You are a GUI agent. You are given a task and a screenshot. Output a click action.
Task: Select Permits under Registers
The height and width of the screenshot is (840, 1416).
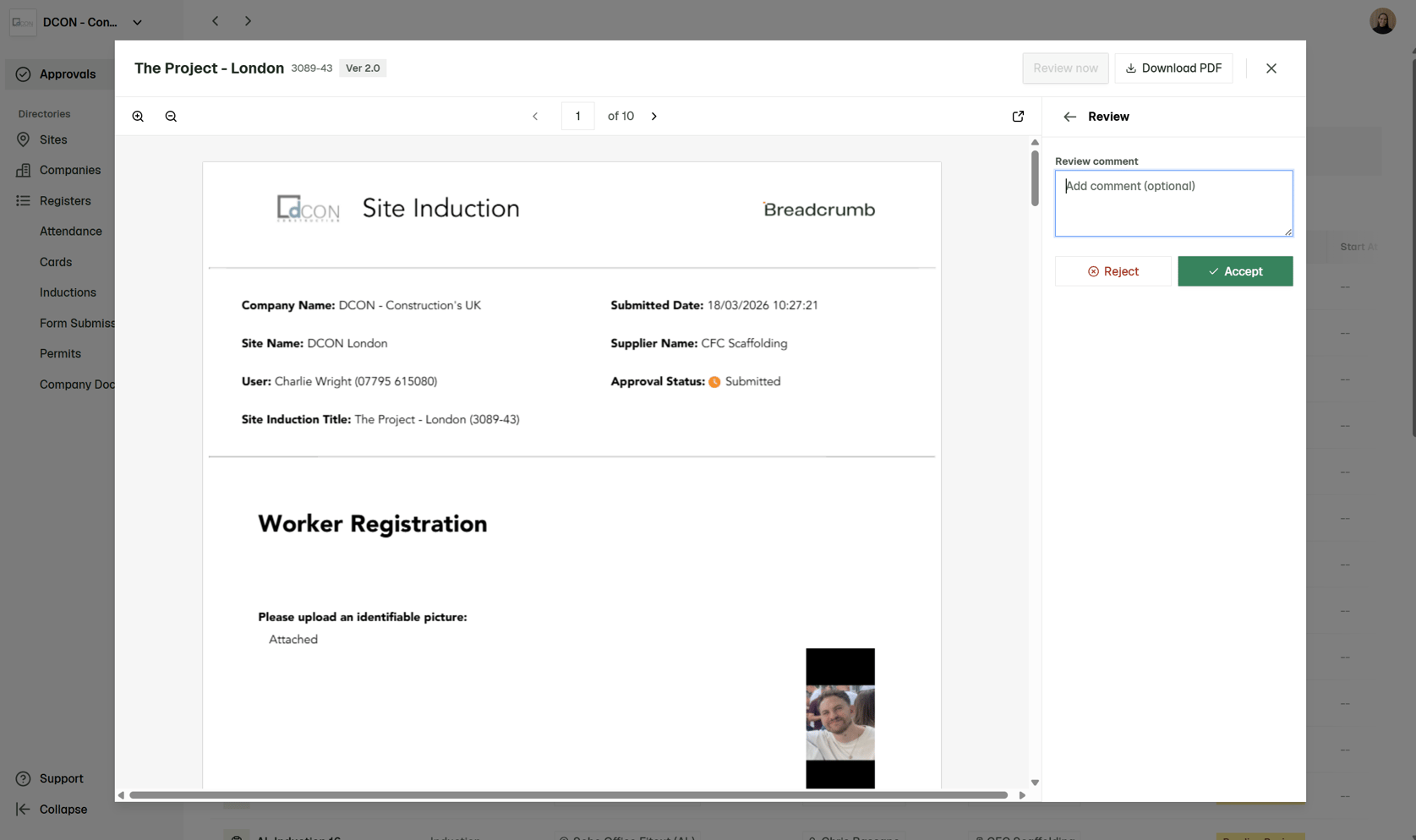point(60,354)
